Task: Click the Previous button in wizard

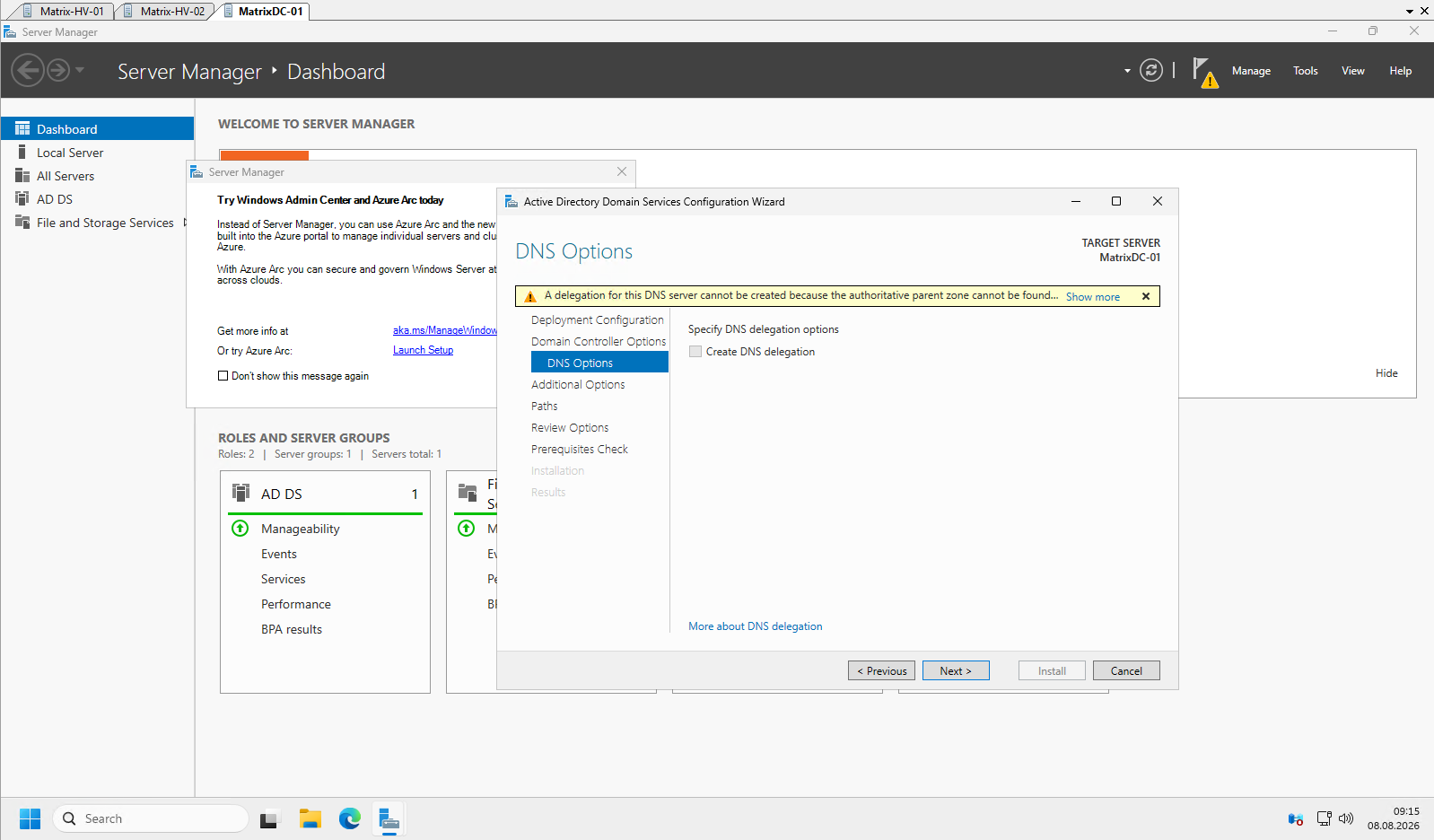Action: (x=881, y=670)
